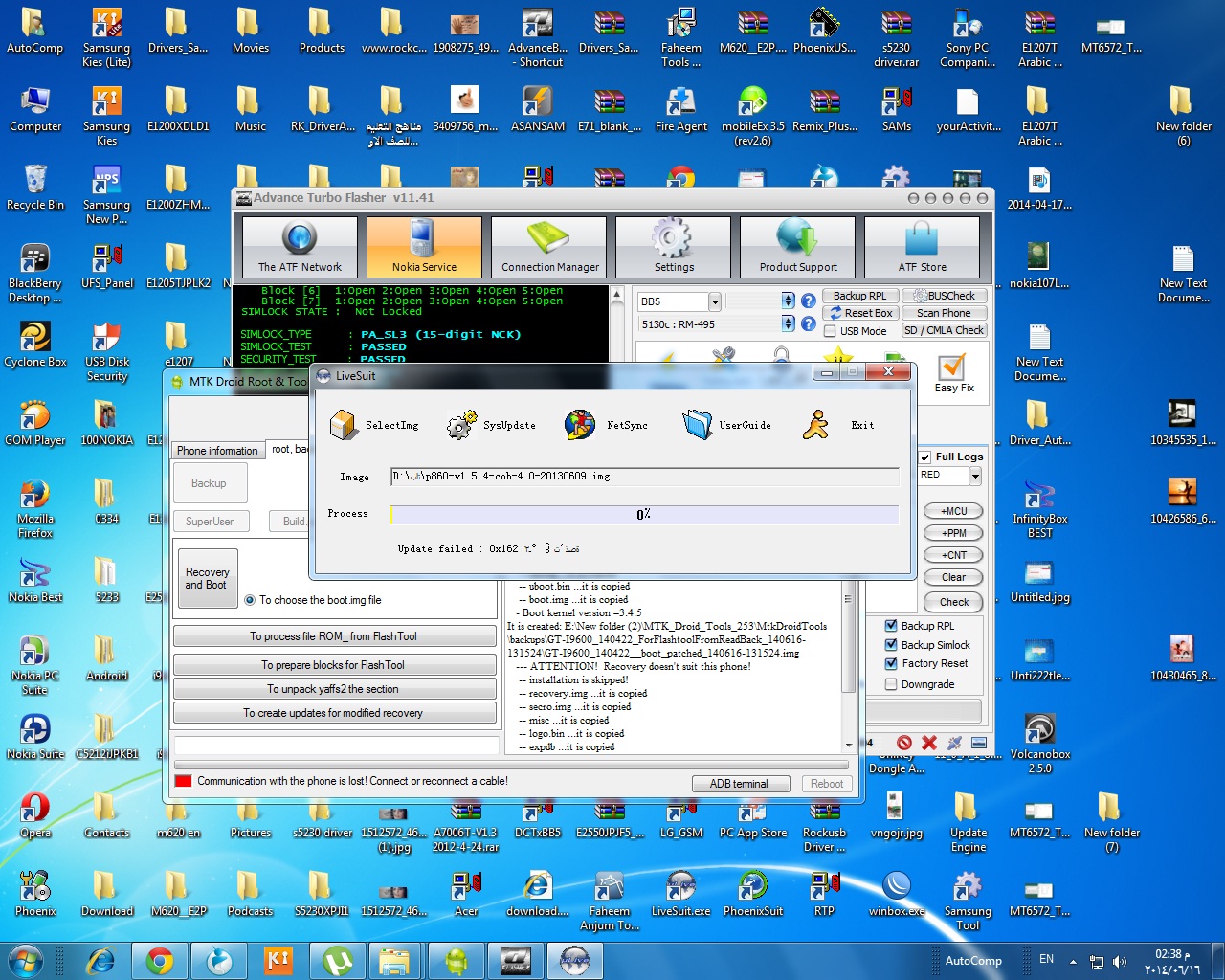Open the UserGuide folder icon in LiveSuit

coord(698,424)
